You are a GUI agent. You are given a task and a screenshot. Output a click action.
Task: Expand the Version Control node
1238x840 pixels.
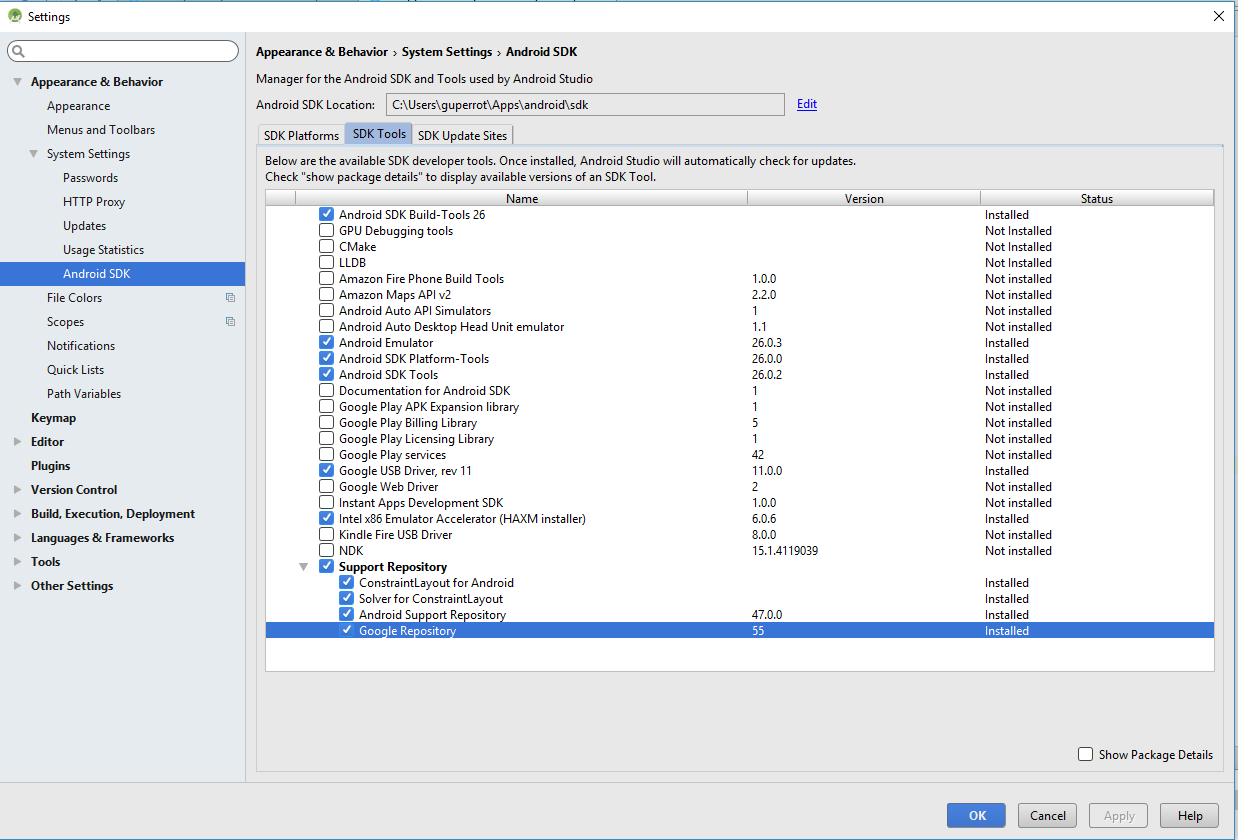pos(17,490)
